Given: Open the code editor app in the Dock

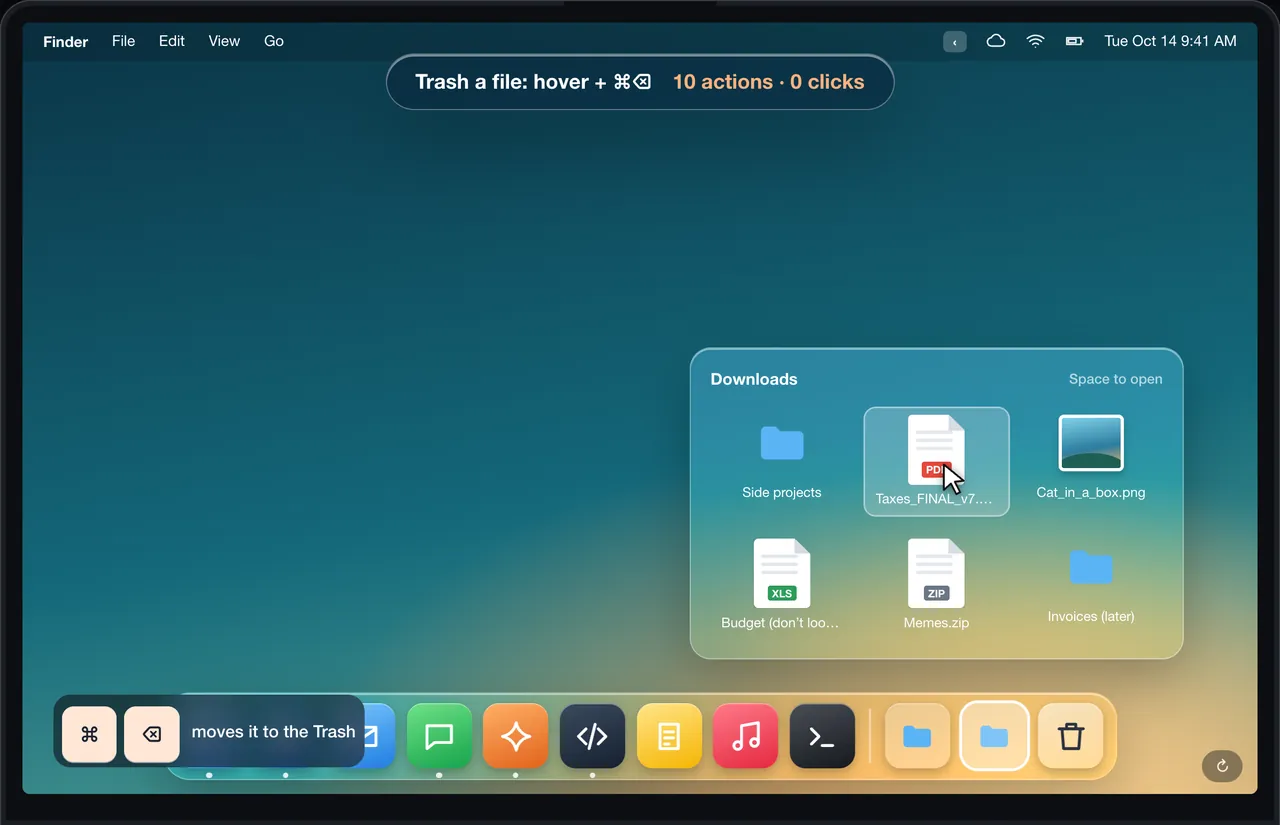Looking at the screenshot, I should 593,737.
